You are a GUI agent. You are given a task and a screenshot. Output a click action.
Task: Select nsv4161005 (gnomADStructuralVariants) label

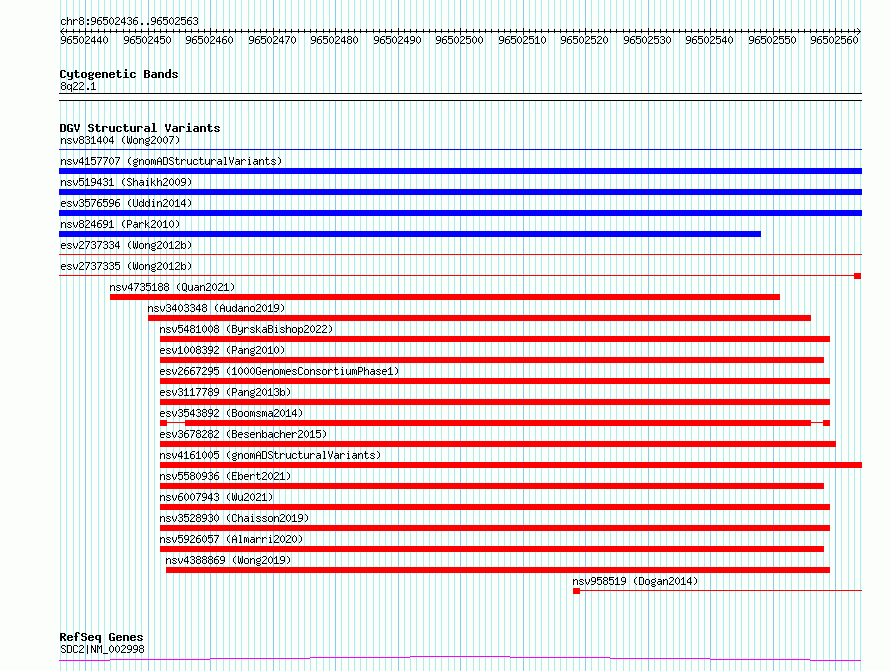[x=270, y=455]
